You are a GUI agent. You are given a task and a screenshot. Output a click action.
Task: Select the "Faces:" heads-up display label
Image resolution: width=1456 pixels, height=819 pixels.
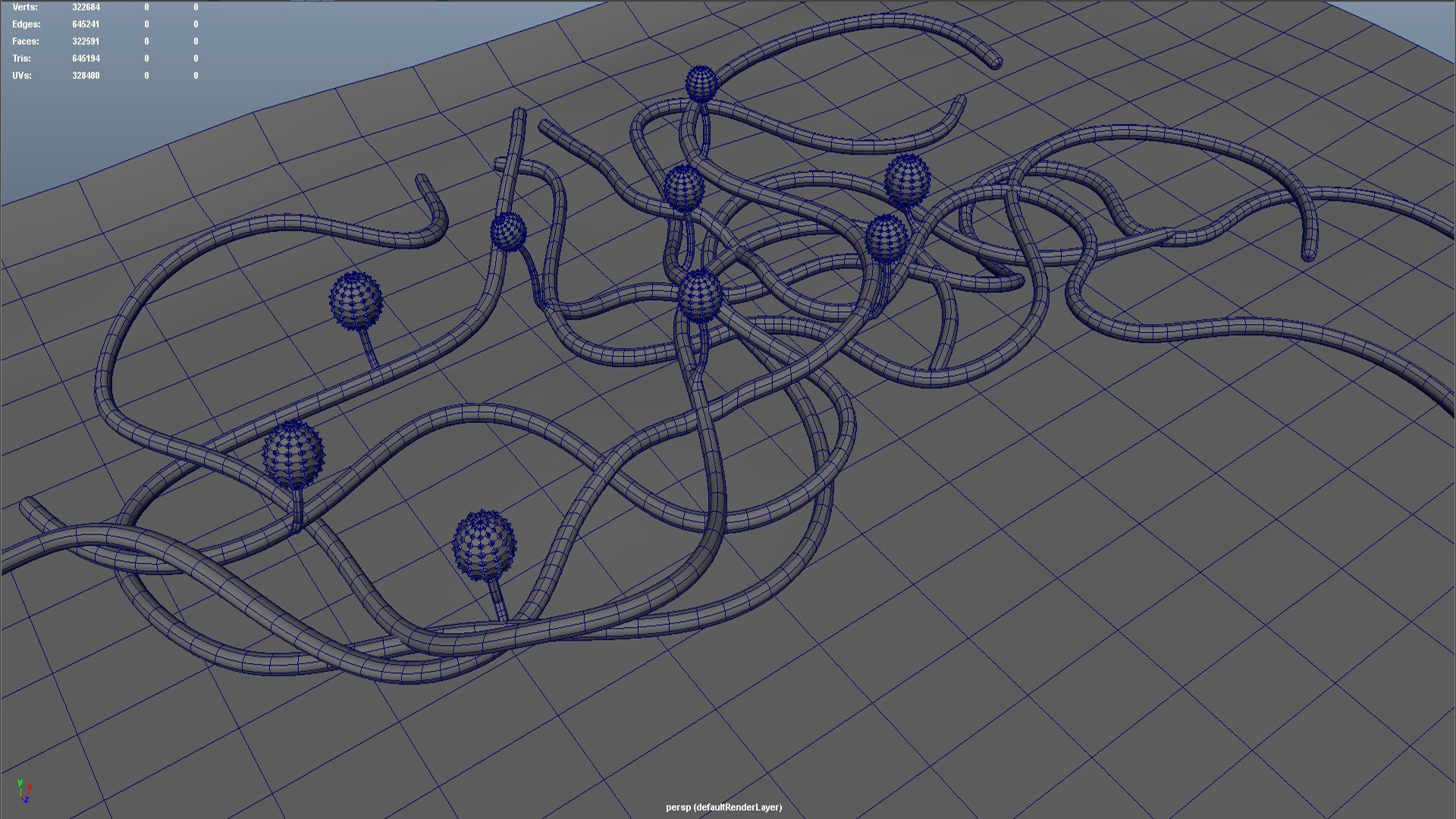point(26,42)
